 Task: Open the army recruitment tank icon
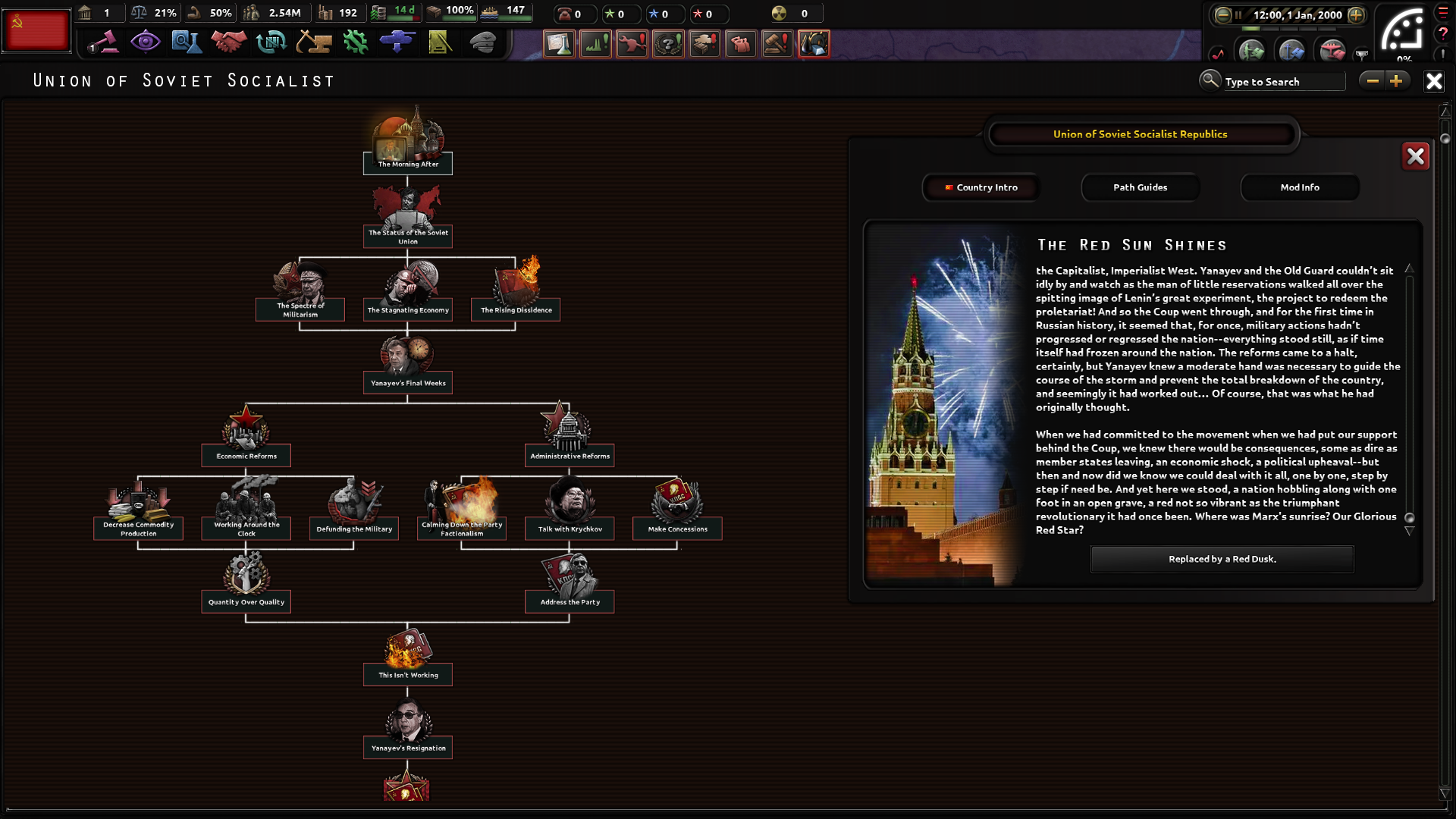coord(397,42)
